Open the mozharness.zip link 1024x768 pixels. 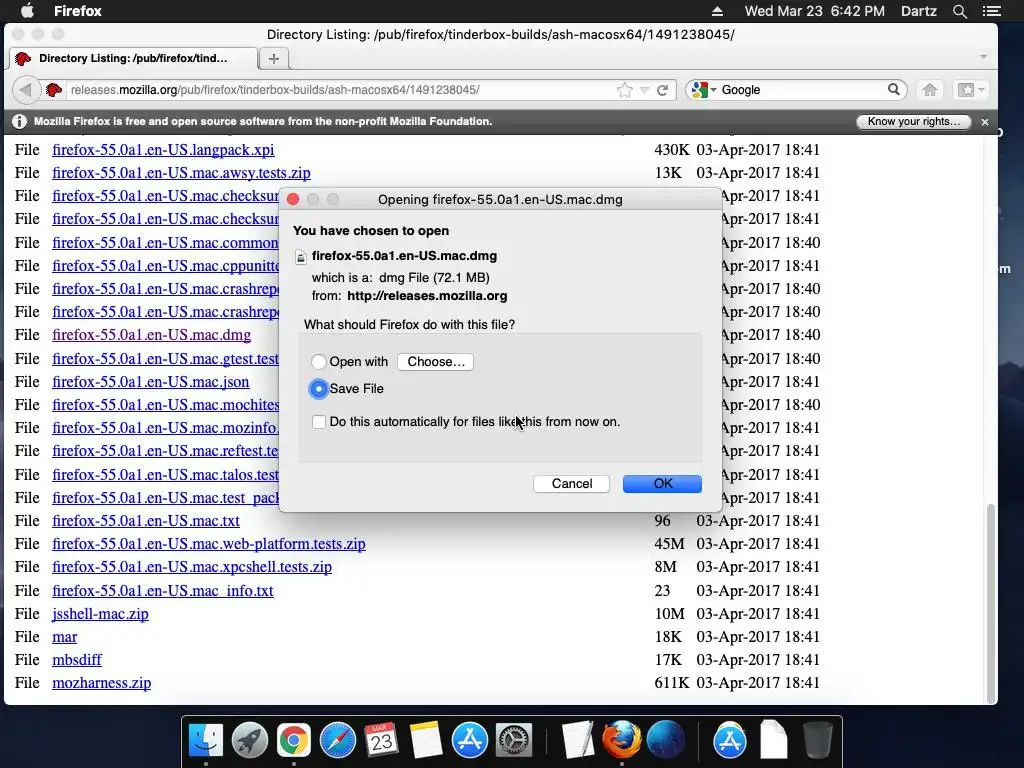pyautogui.click(x=102, y=683)
